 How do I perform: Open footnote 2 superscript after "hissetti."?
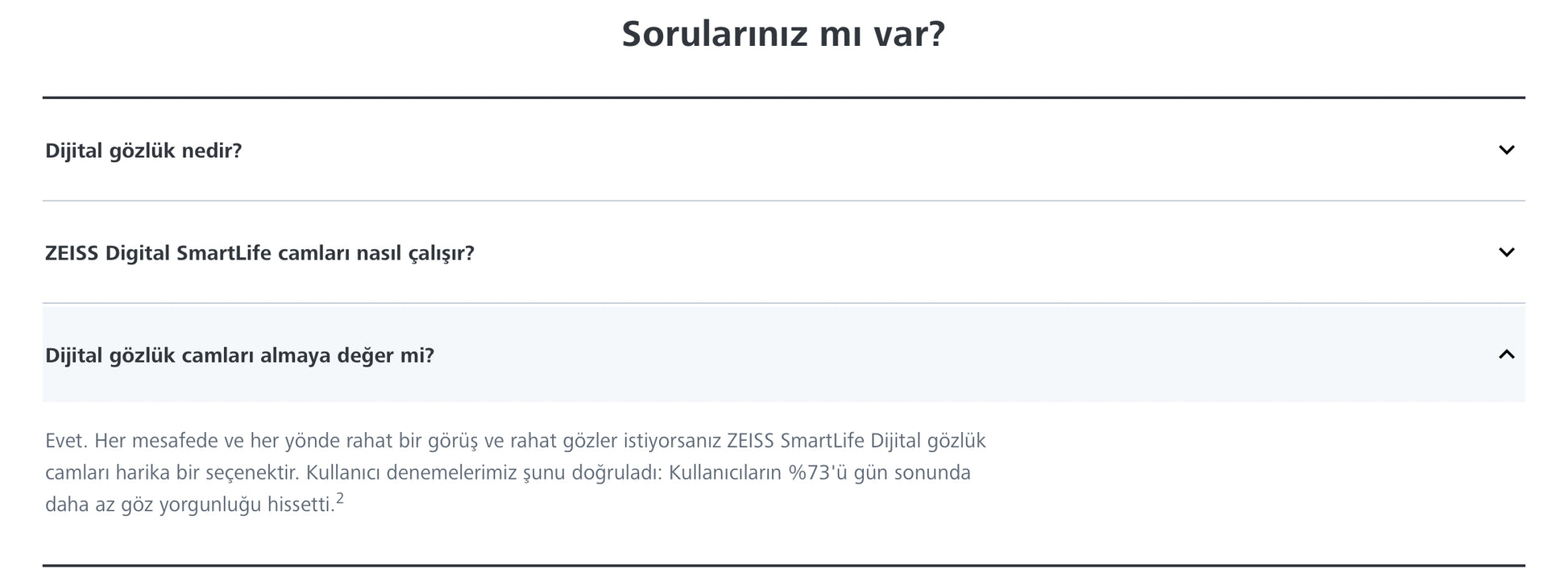[x=340, y=500]
